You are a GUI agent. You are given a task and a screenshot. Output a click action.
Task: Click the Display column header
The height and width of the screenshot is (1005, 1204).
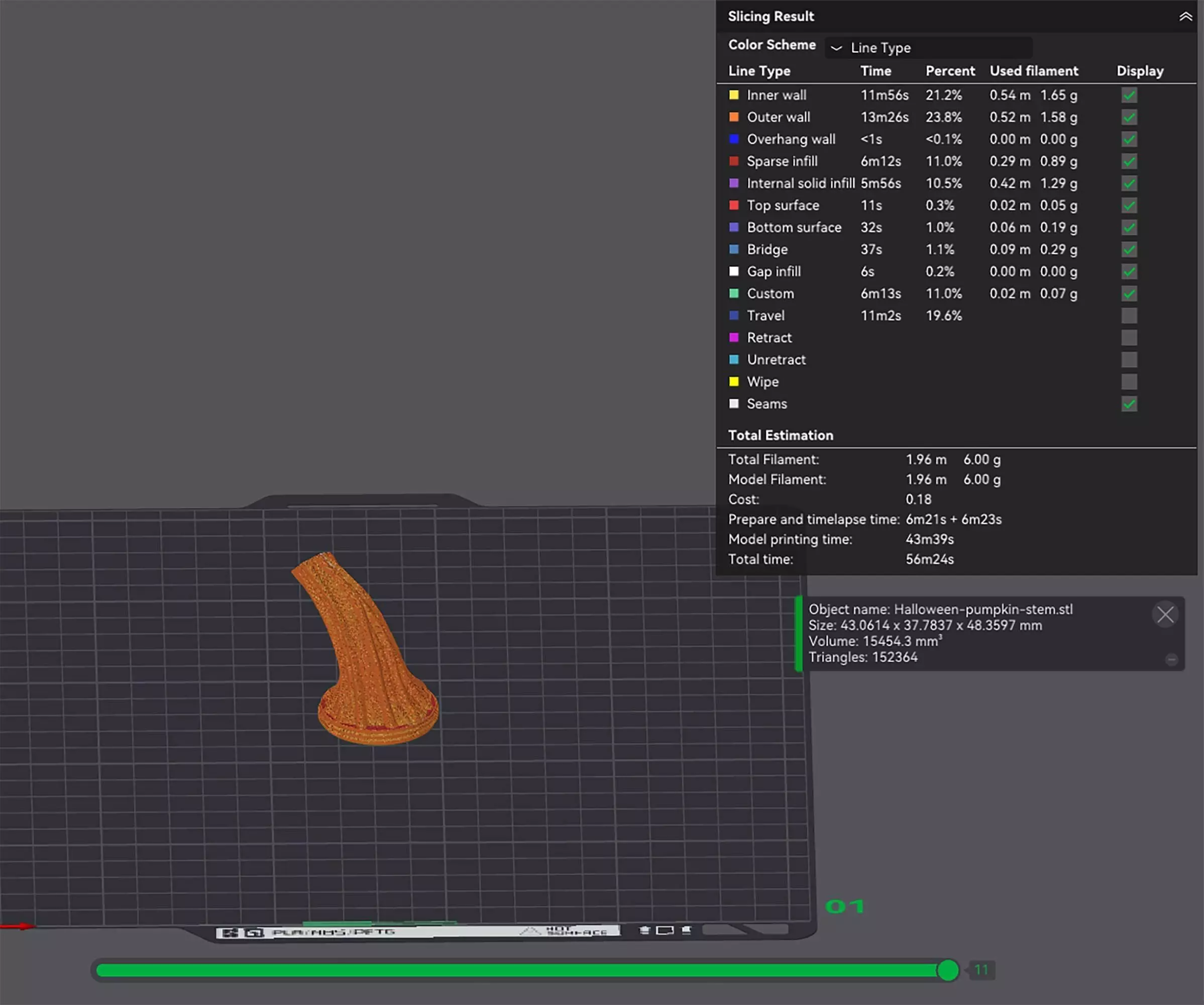[1140, 71]
